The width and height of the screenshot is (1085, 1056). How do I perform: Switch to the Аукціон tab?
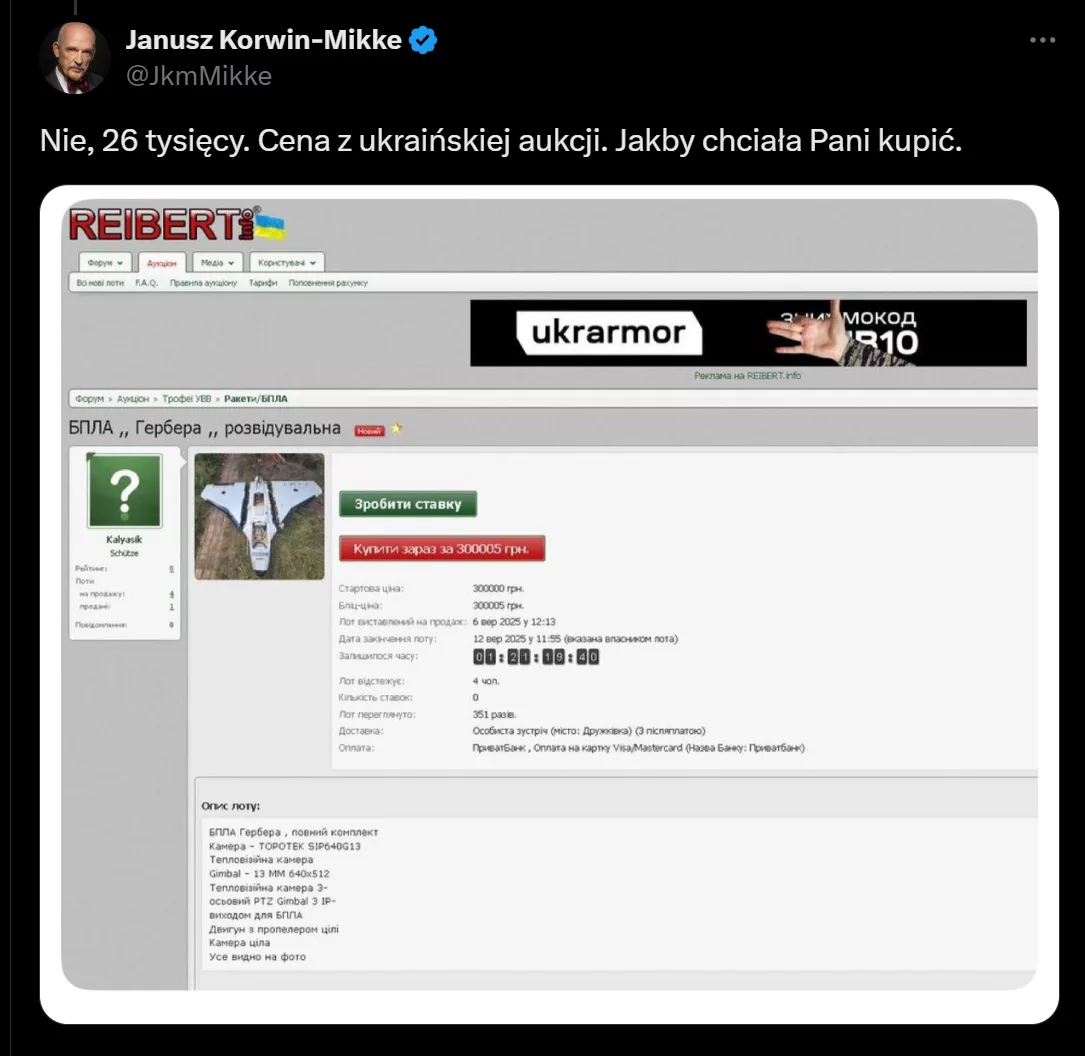pos(162,264)
